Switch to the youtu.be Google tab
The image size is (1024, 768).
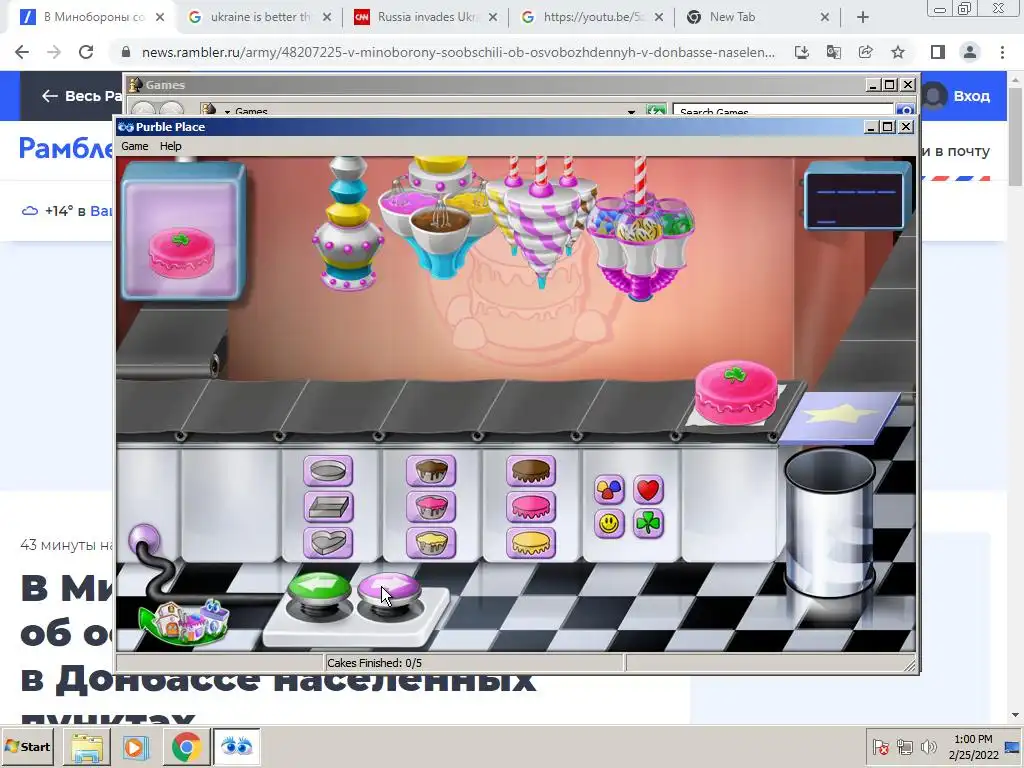(x=592, y=17)
